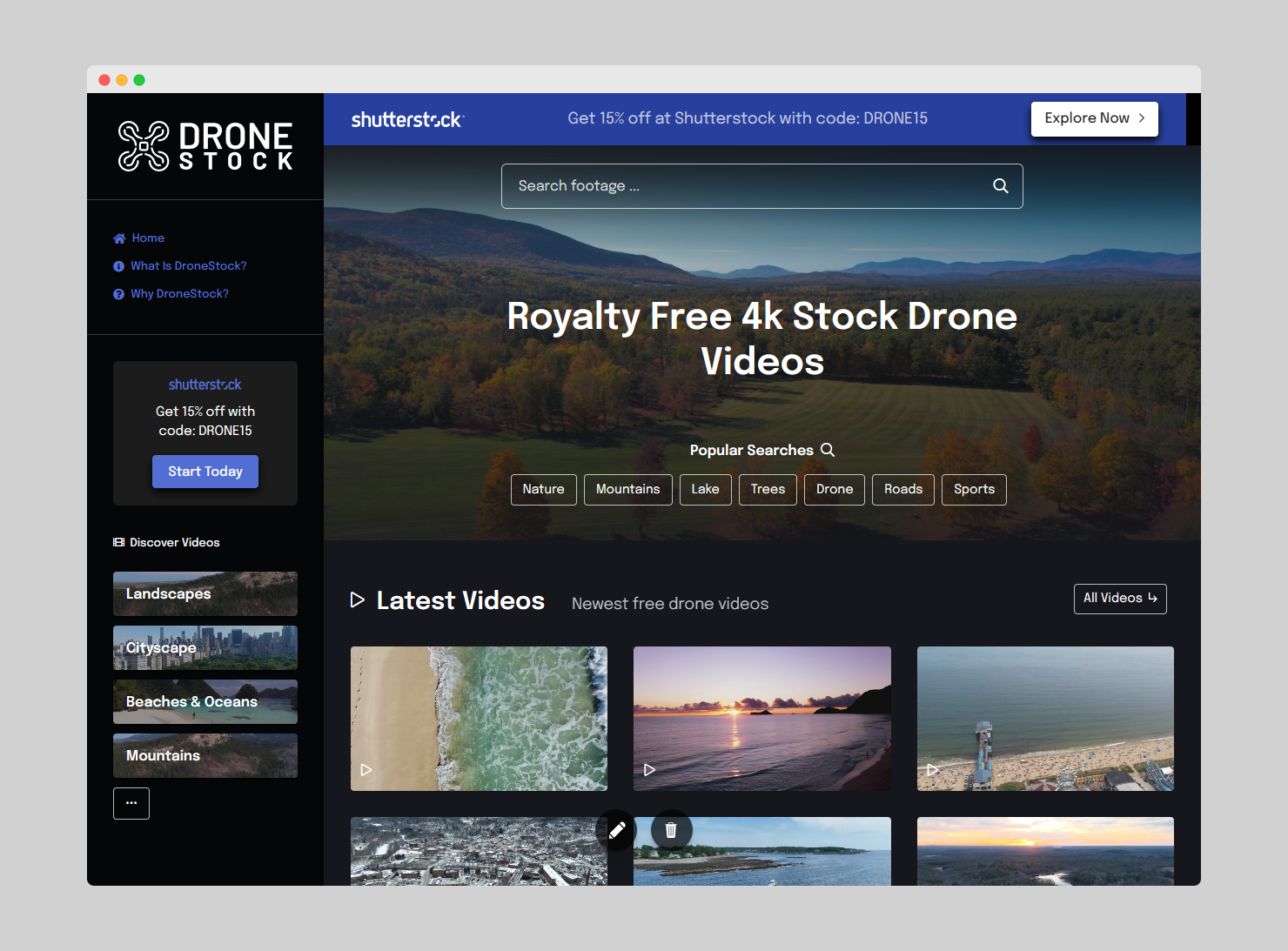This screenshot has width=1288, height=951.
Task: Click the trash delete icon
Action: point(671,830)
